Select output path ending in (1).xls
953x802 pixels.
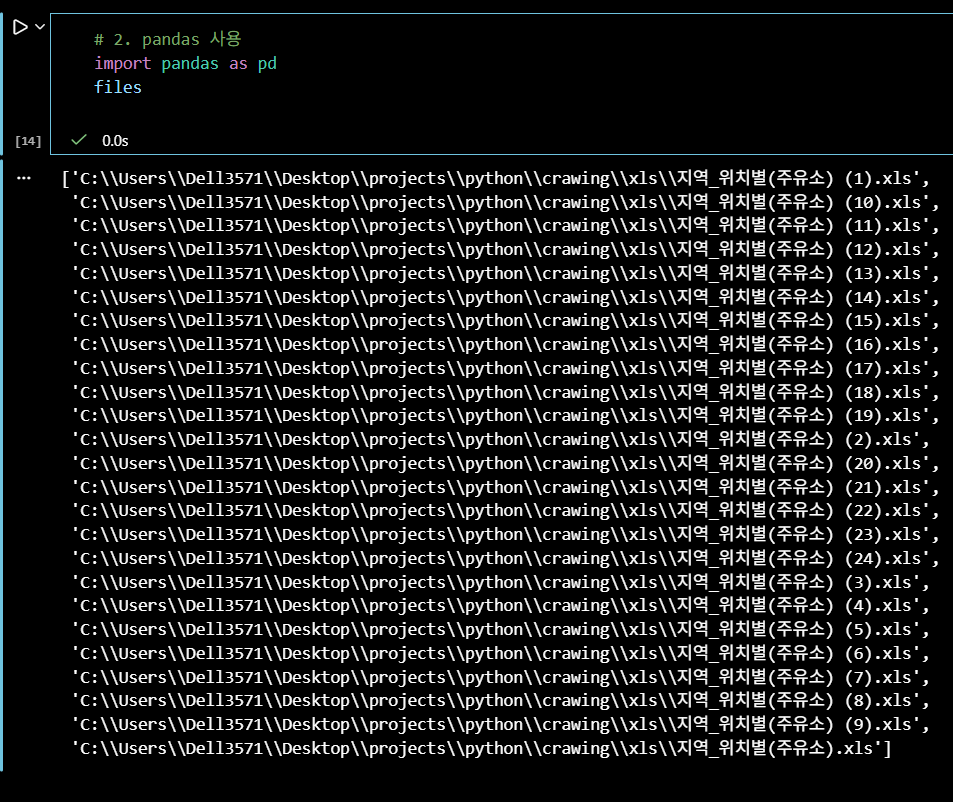[496, 178]
